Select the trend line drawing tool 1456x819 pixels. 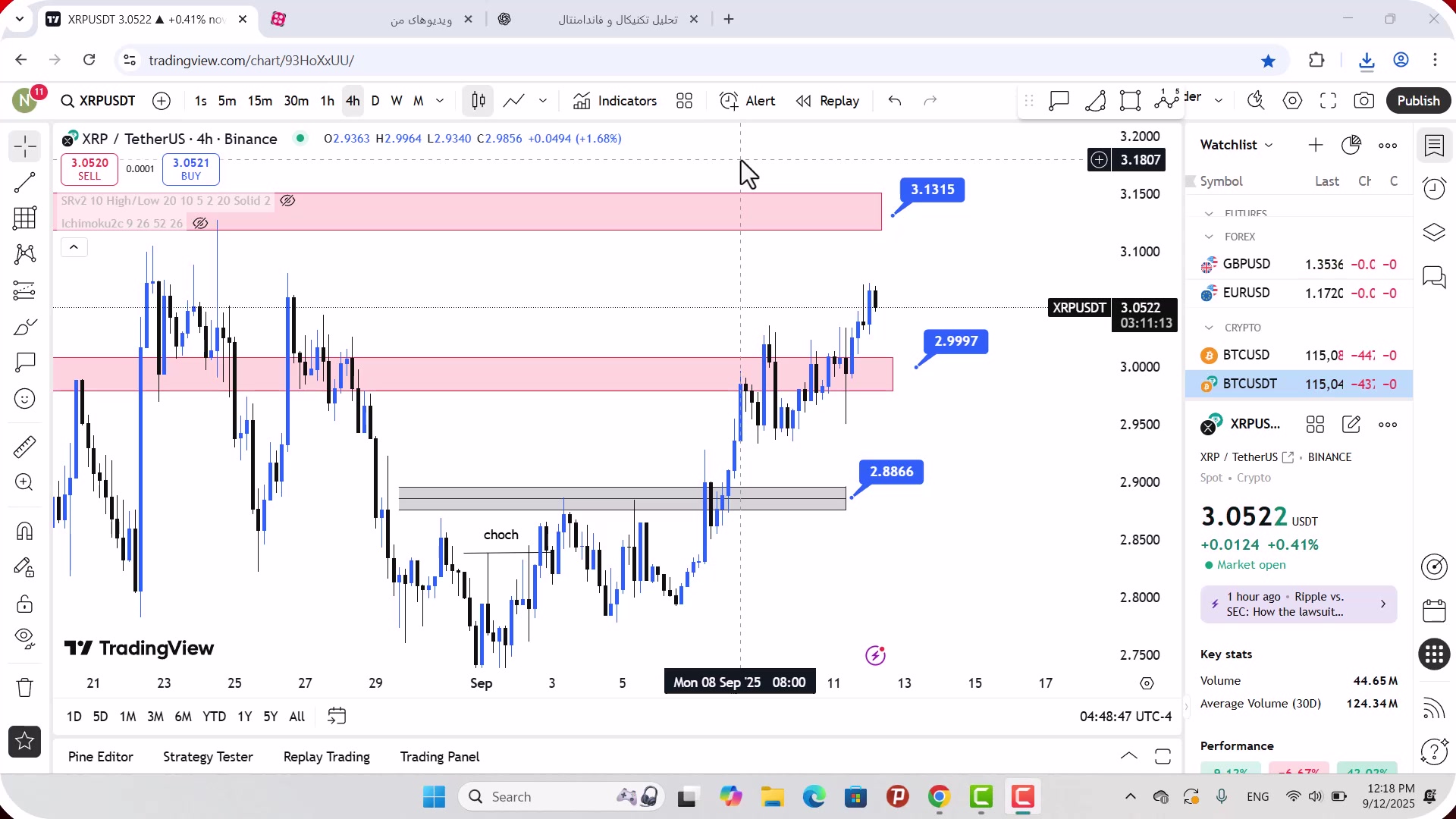(x=24, y=182)
